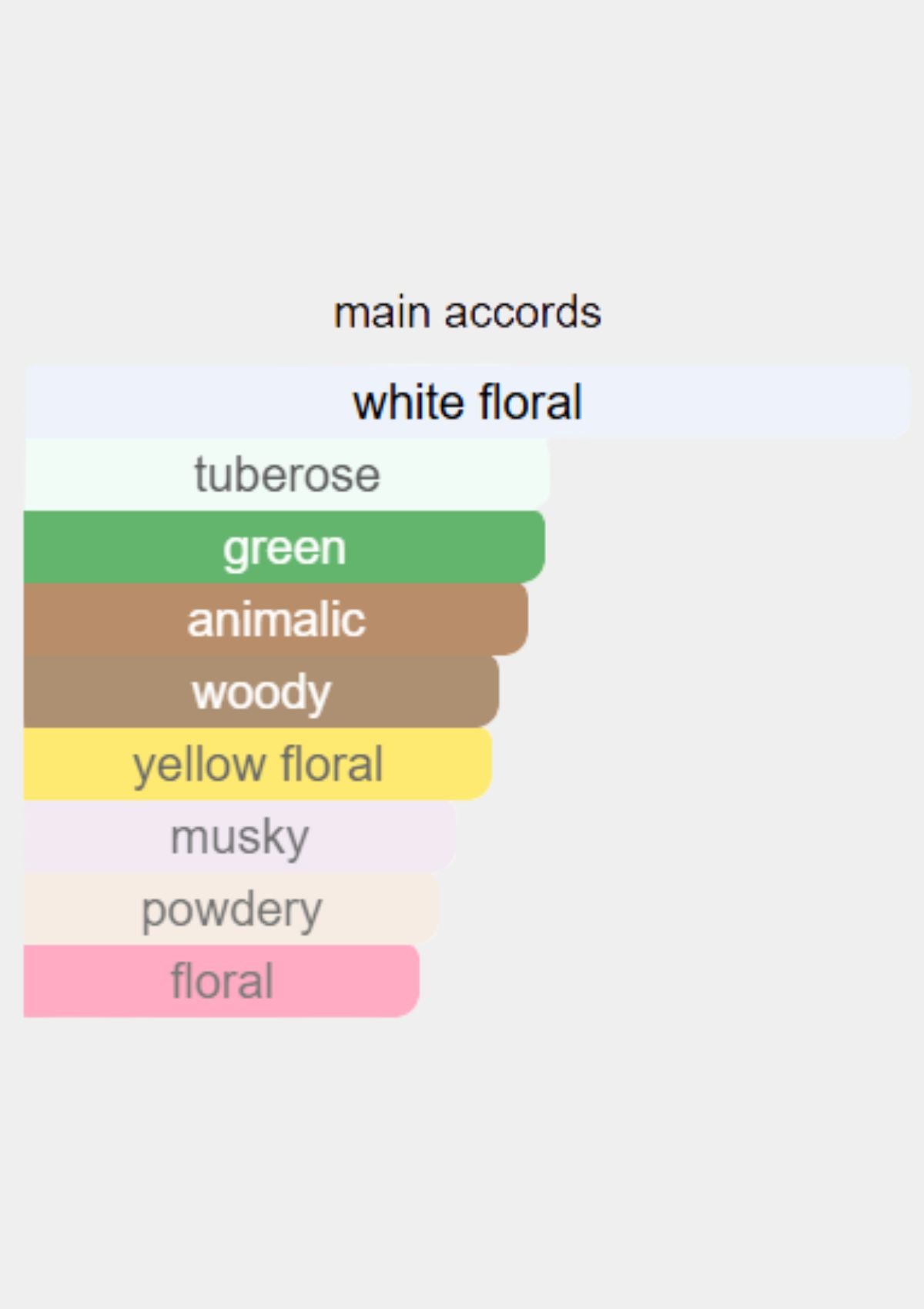
Task: Choose the musky accord bar
Action: 239,836
